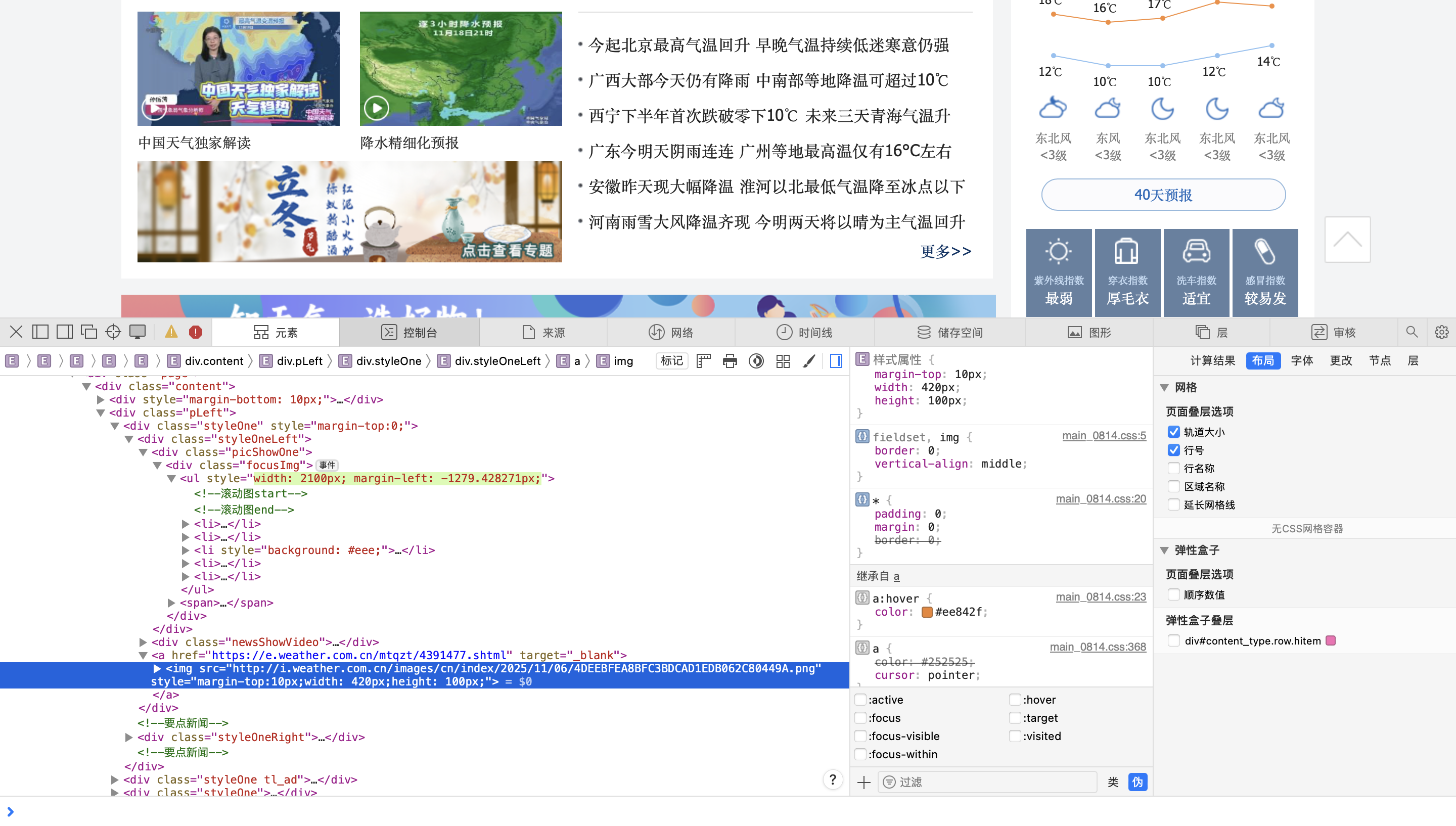Check the :hover pseudo-class checkbox
The width and height of the screenshot is (1456, 826).
pyautogui.click(x=1015, y=700)
